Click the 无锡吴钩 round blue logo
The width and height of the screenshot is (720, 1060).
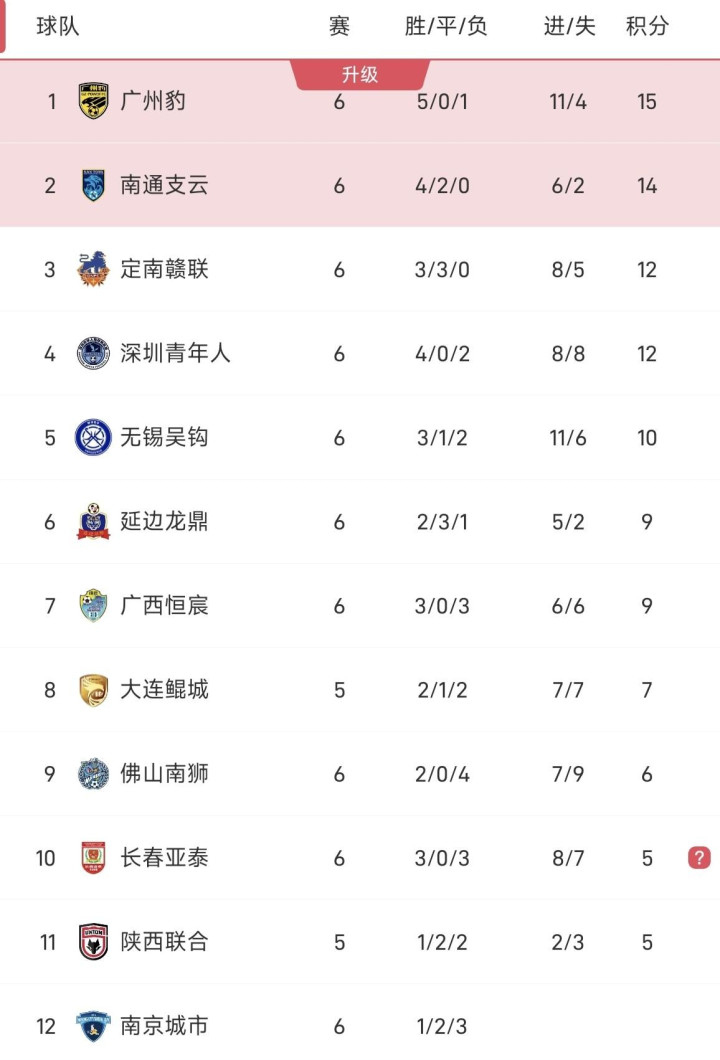[x=94, y=437]
